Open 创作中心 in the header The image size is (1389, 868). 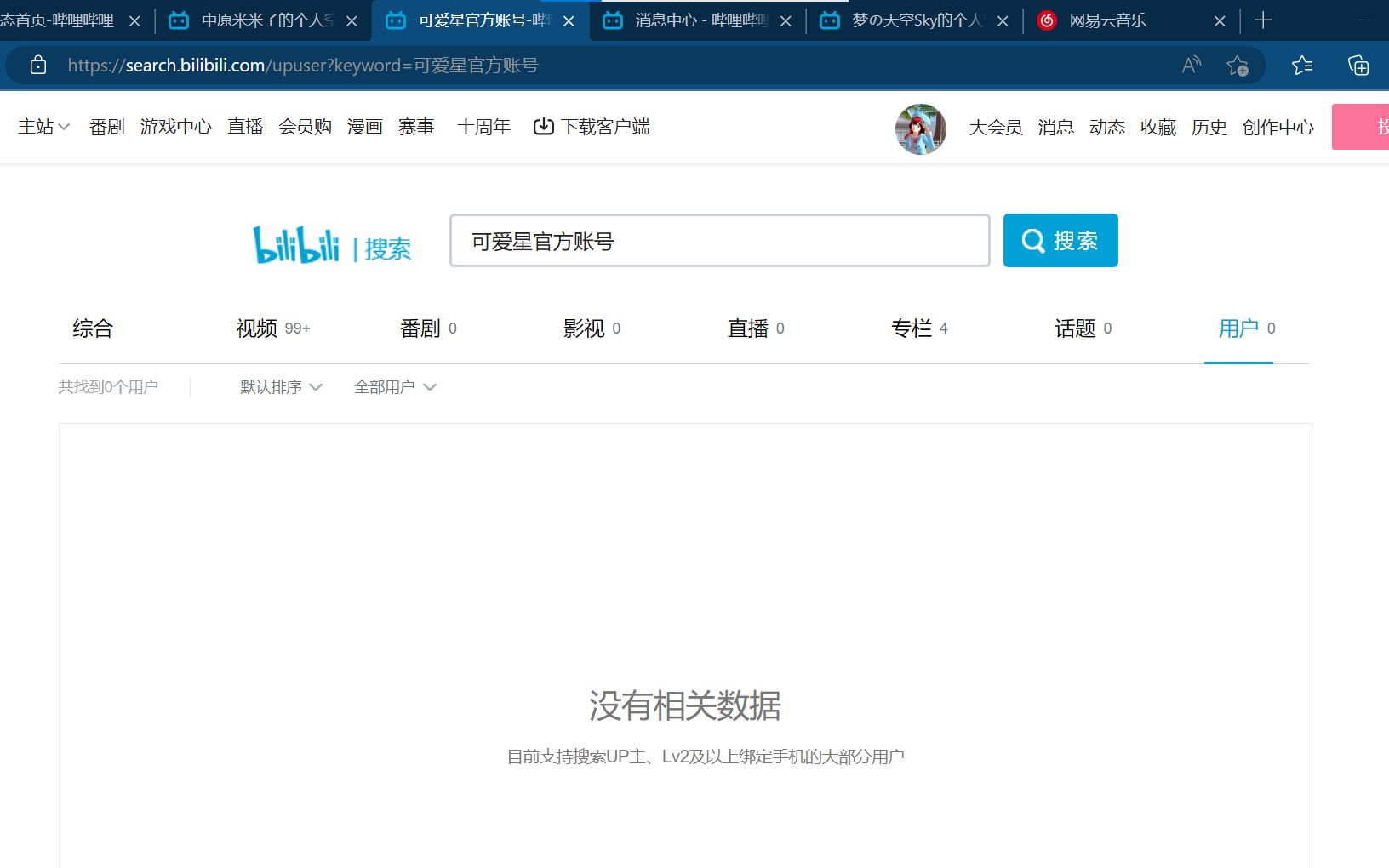(1278, 128)
